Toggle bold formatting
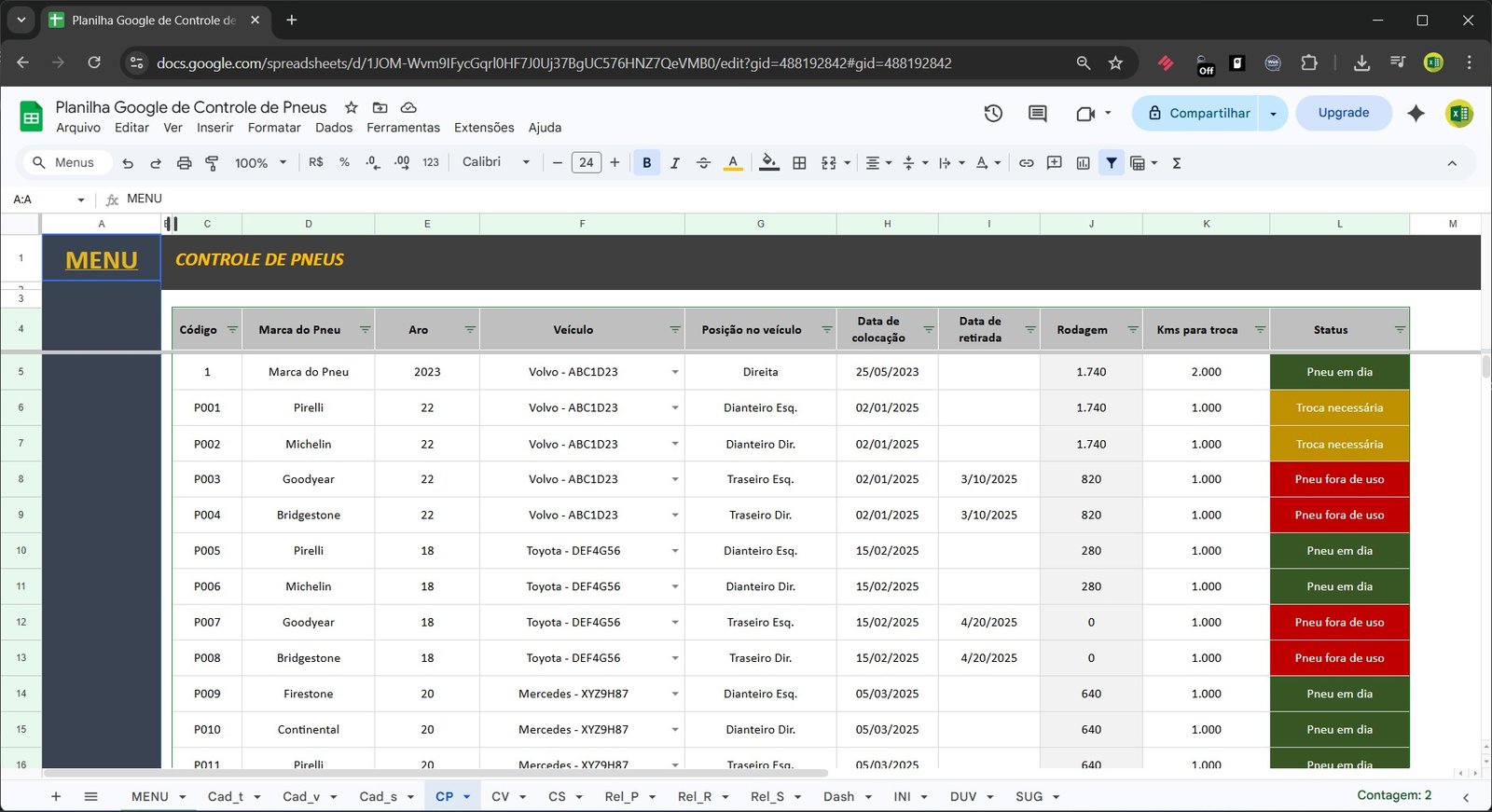The height and width of the screenshot is (812, 1492). coord(646,163)
